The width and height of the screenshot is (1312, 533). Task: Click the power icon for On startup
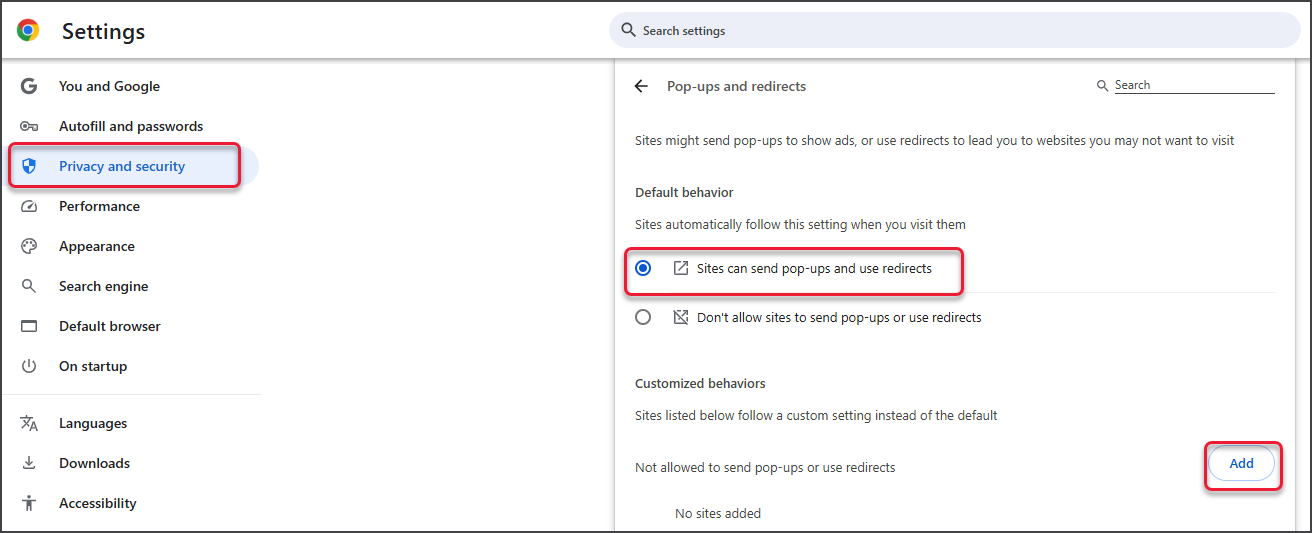(29, 367)
